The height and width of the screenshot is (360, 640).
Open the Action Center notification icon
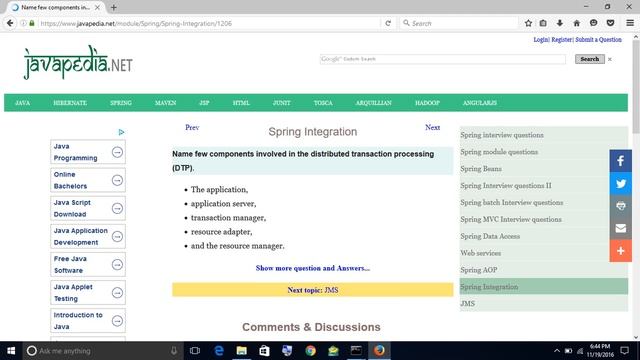624,351
